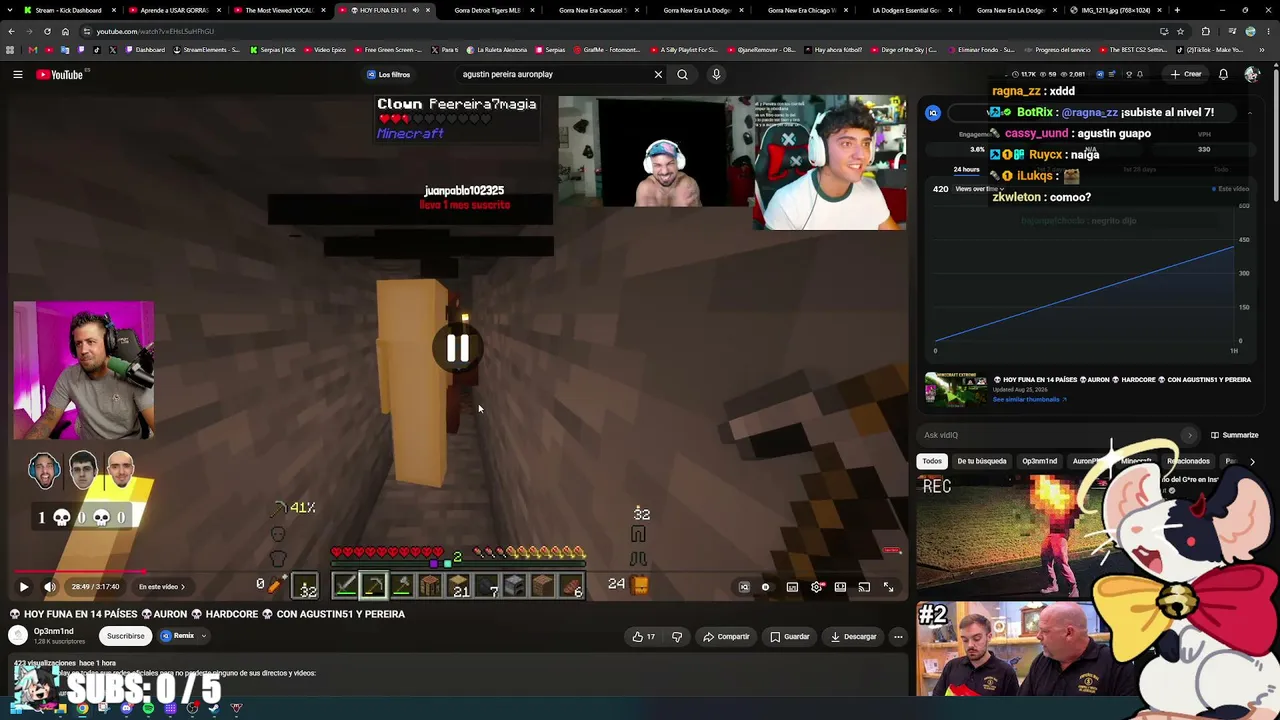Image resolution: width=1280 pixels, height=720 pixels.
Task: Click the vidIQ icon in player controls
Action: (744, 587)
